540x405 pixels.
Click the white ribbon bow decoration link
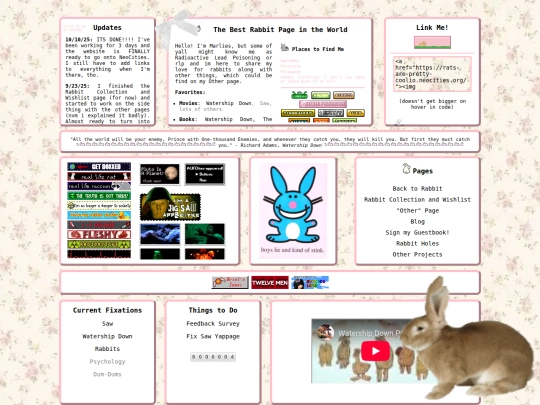(176, 28)
